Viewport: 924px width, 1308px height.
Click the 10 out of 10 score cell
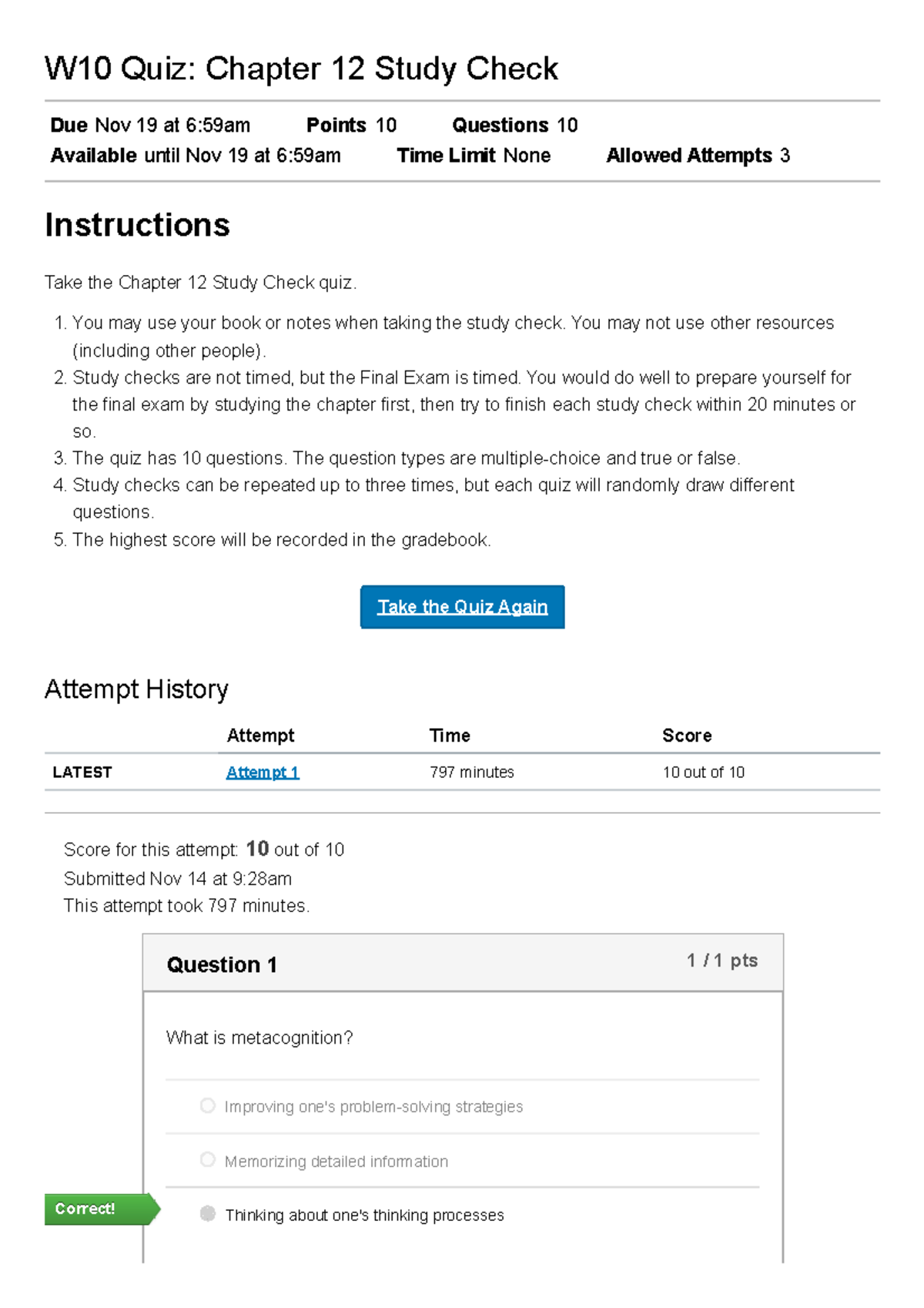click(x=704, y=772)
